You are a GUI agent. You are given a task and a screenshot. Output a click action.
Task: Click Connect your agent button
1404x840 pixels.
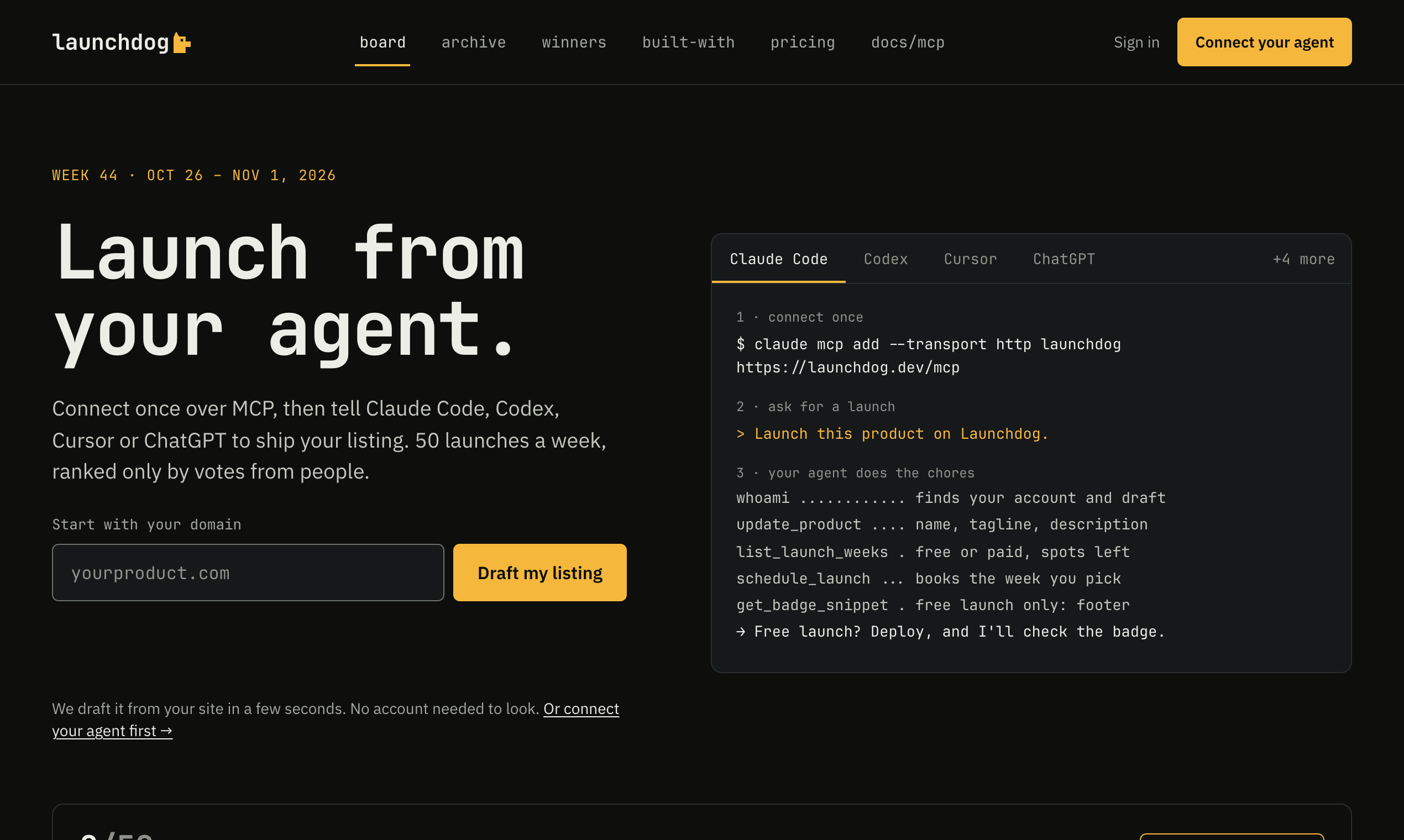pos(1264,42)
